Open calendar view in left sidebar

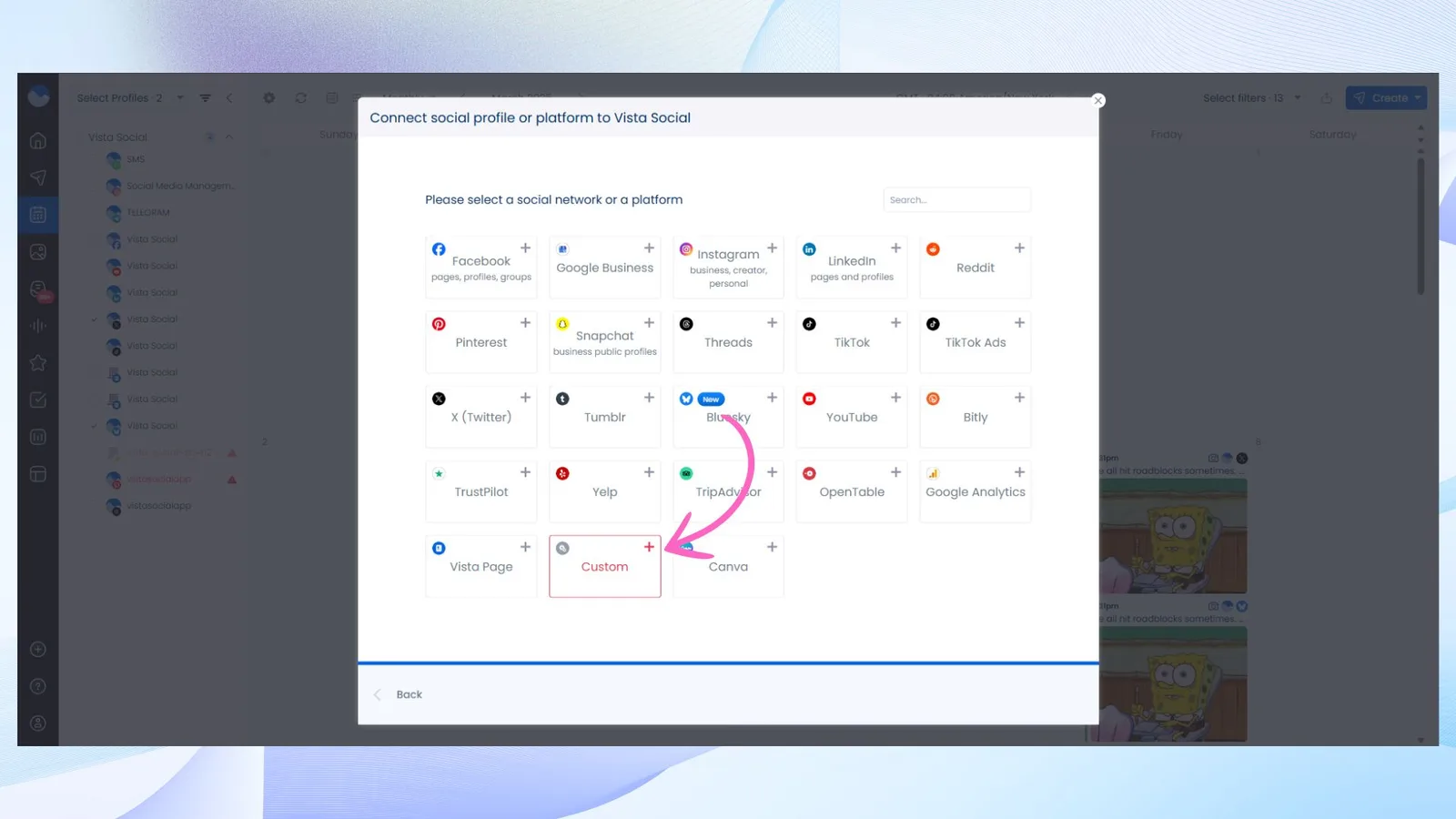point(38,215)
